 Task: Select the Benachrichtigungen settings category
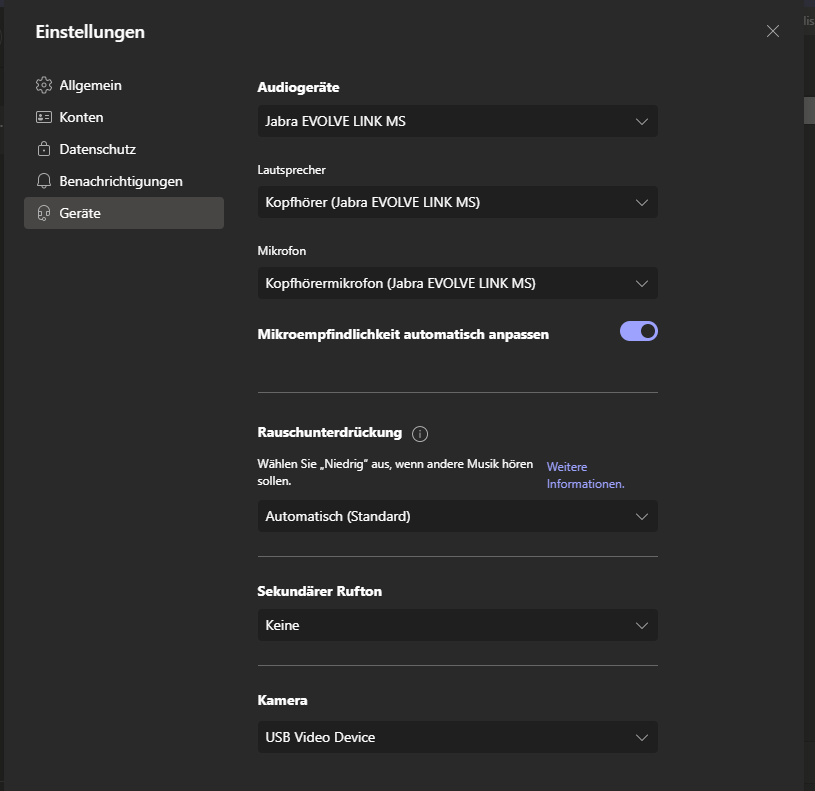click(124, 181)
